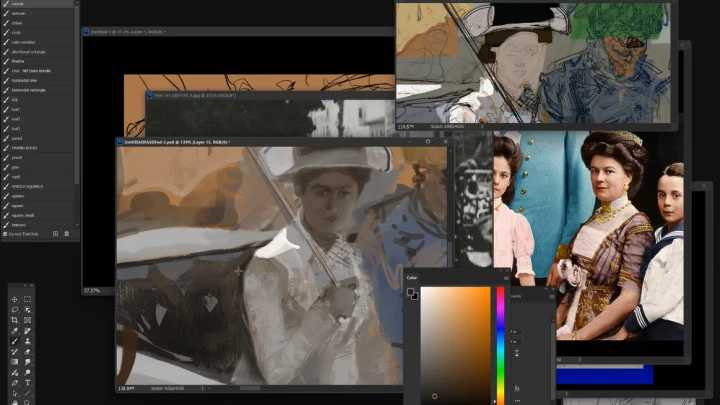Click the foreground color swatch in Color panel
Viewport: 720px width, 405px height.
[411, 292]
